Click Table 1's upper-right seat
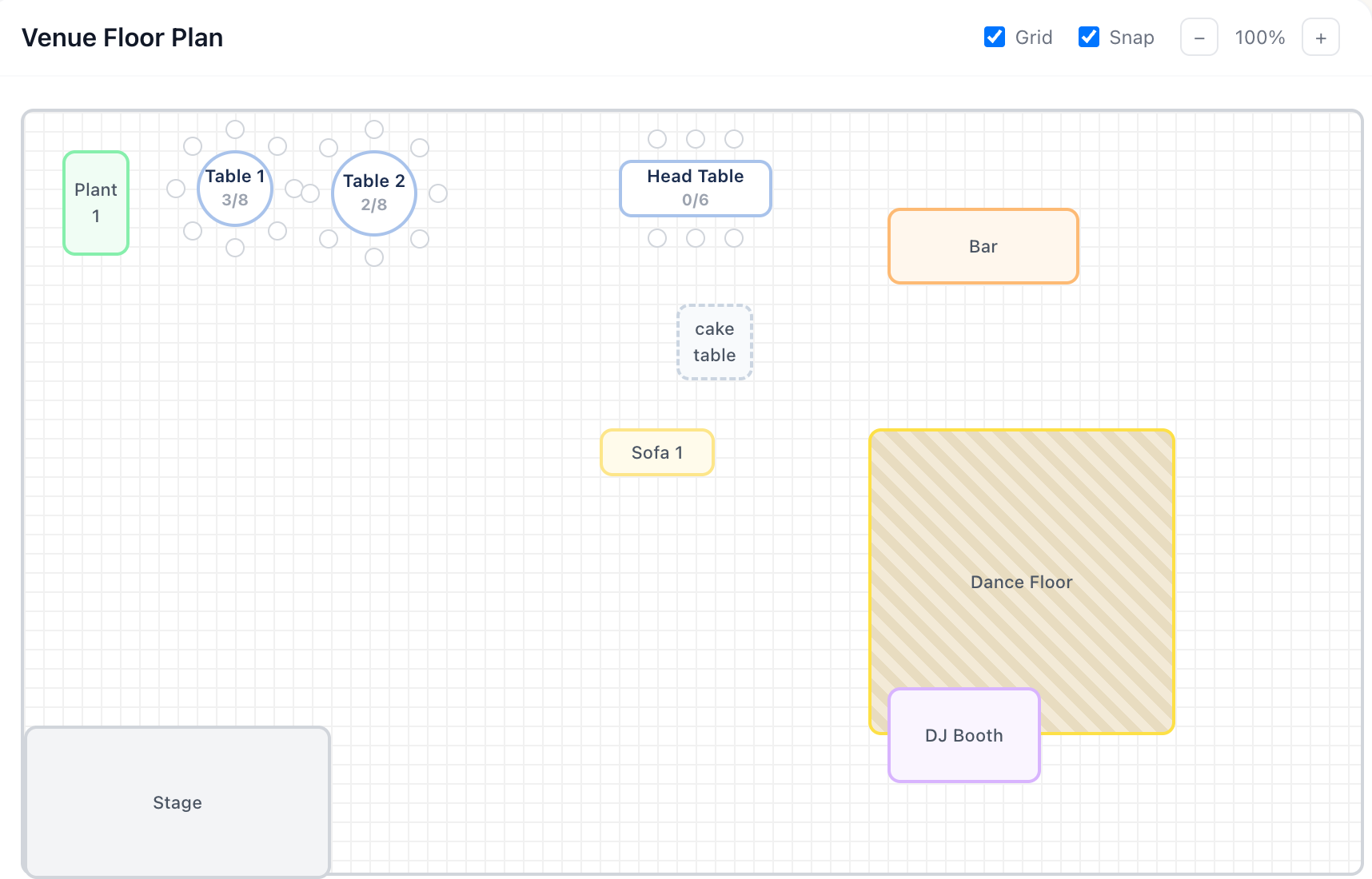 (x=277, y=146)
